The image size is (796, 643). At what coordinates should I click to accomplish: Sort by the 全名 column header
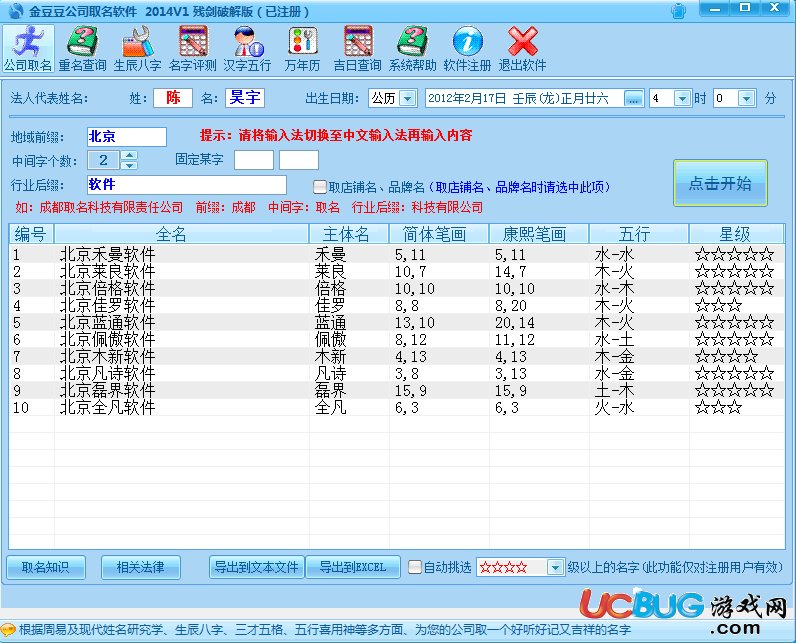coord(182,234)
